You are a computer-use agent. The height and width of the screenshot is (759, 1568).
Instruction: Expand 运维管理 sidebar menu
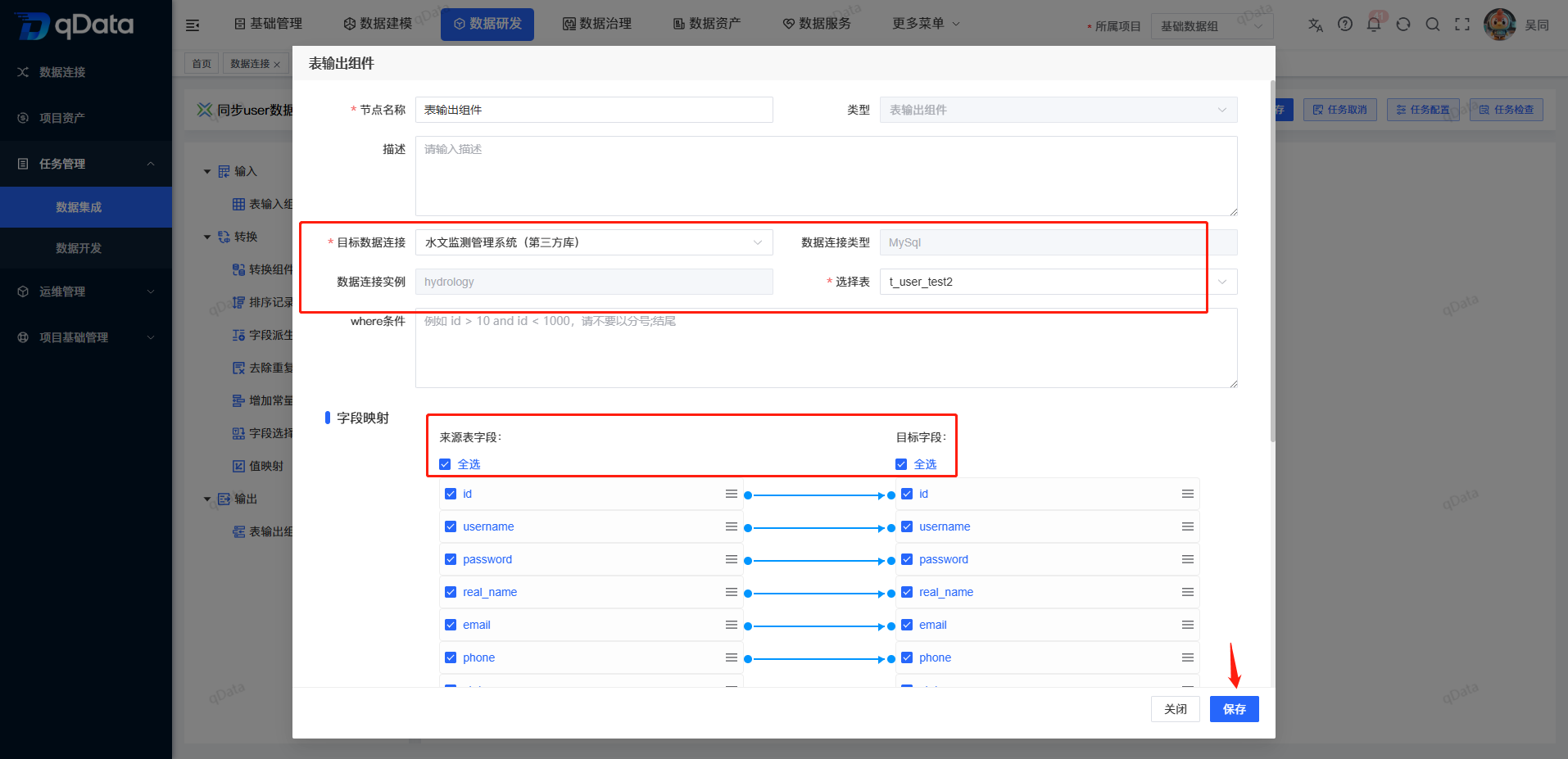click(x=86, y=291)
